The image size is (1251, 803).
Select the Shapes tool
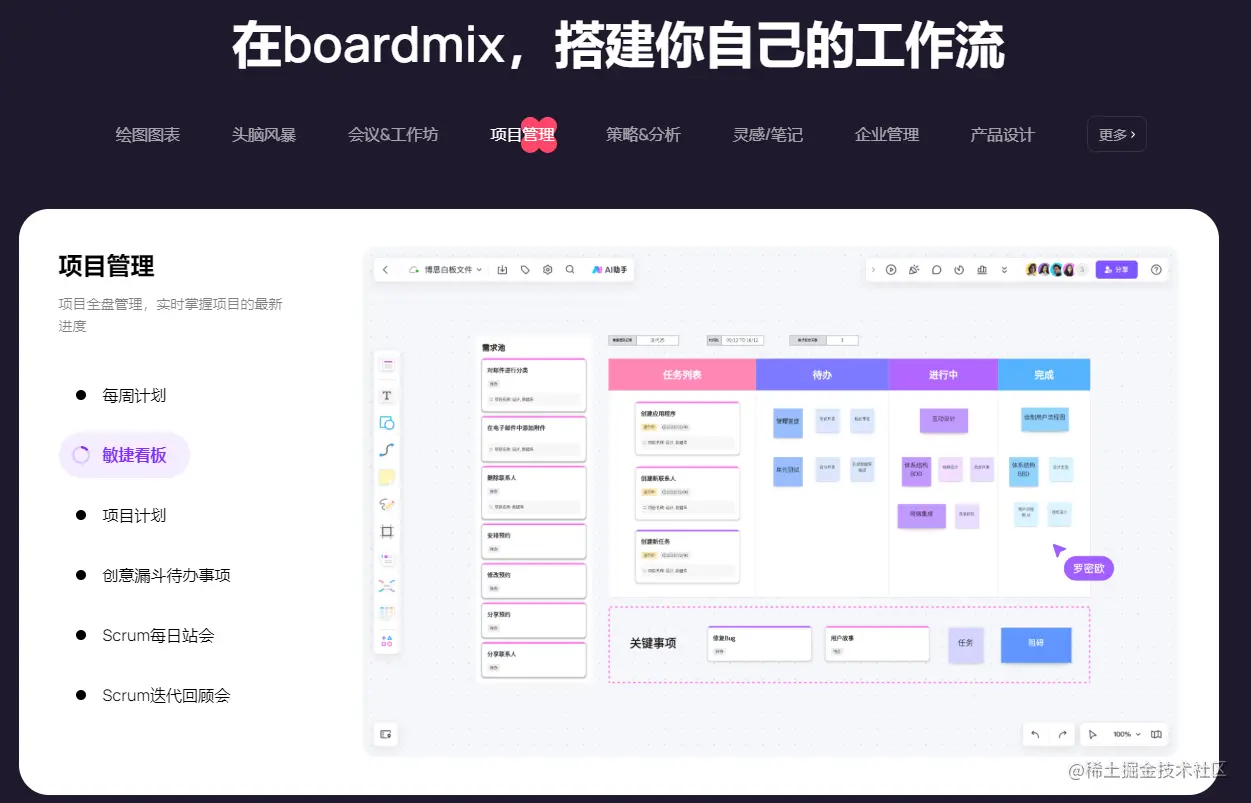(x=387, y=422)
